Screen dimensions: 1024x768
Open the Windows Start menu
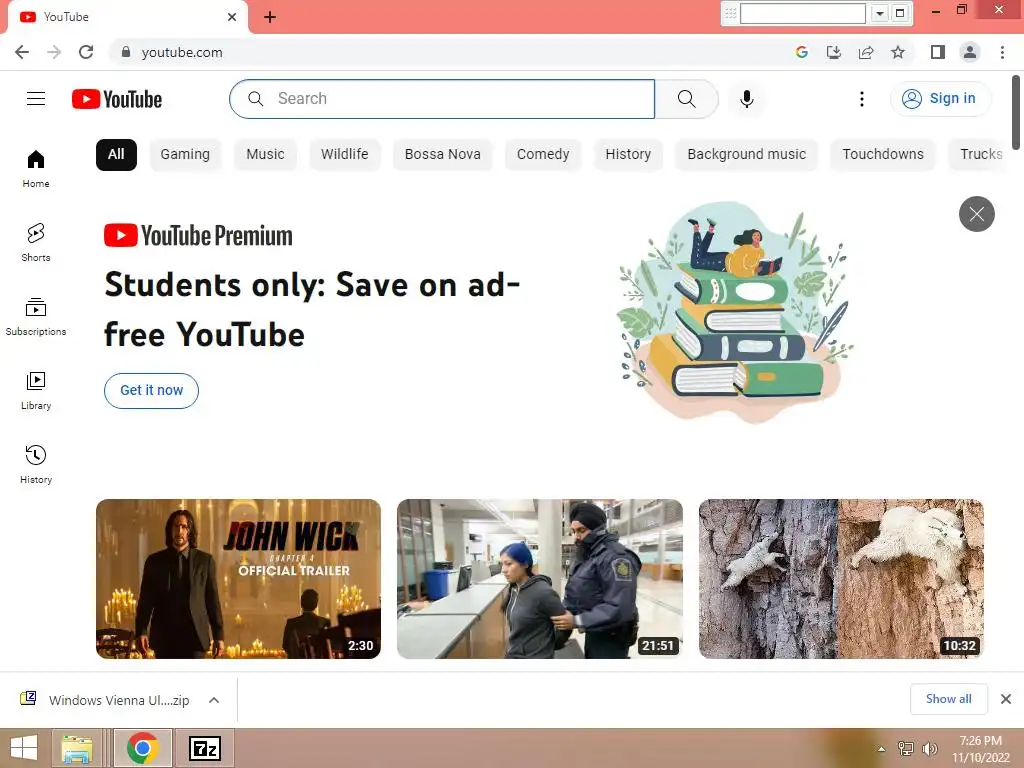coord(24,748)
